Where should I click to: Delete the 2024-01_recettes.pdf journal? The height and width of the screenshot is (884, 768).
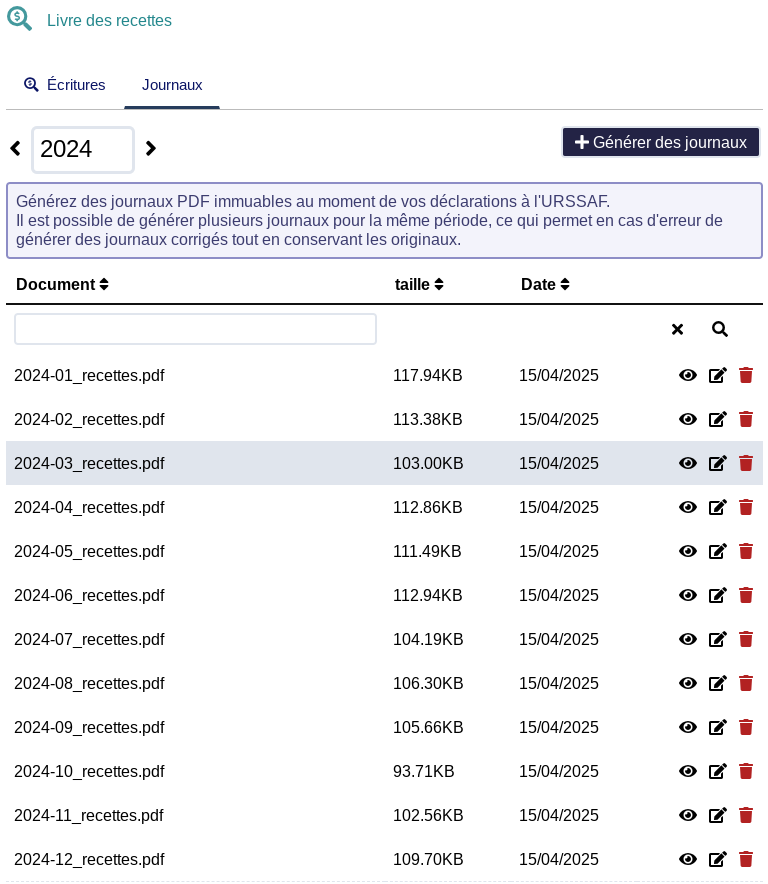(x=745, y=375)
